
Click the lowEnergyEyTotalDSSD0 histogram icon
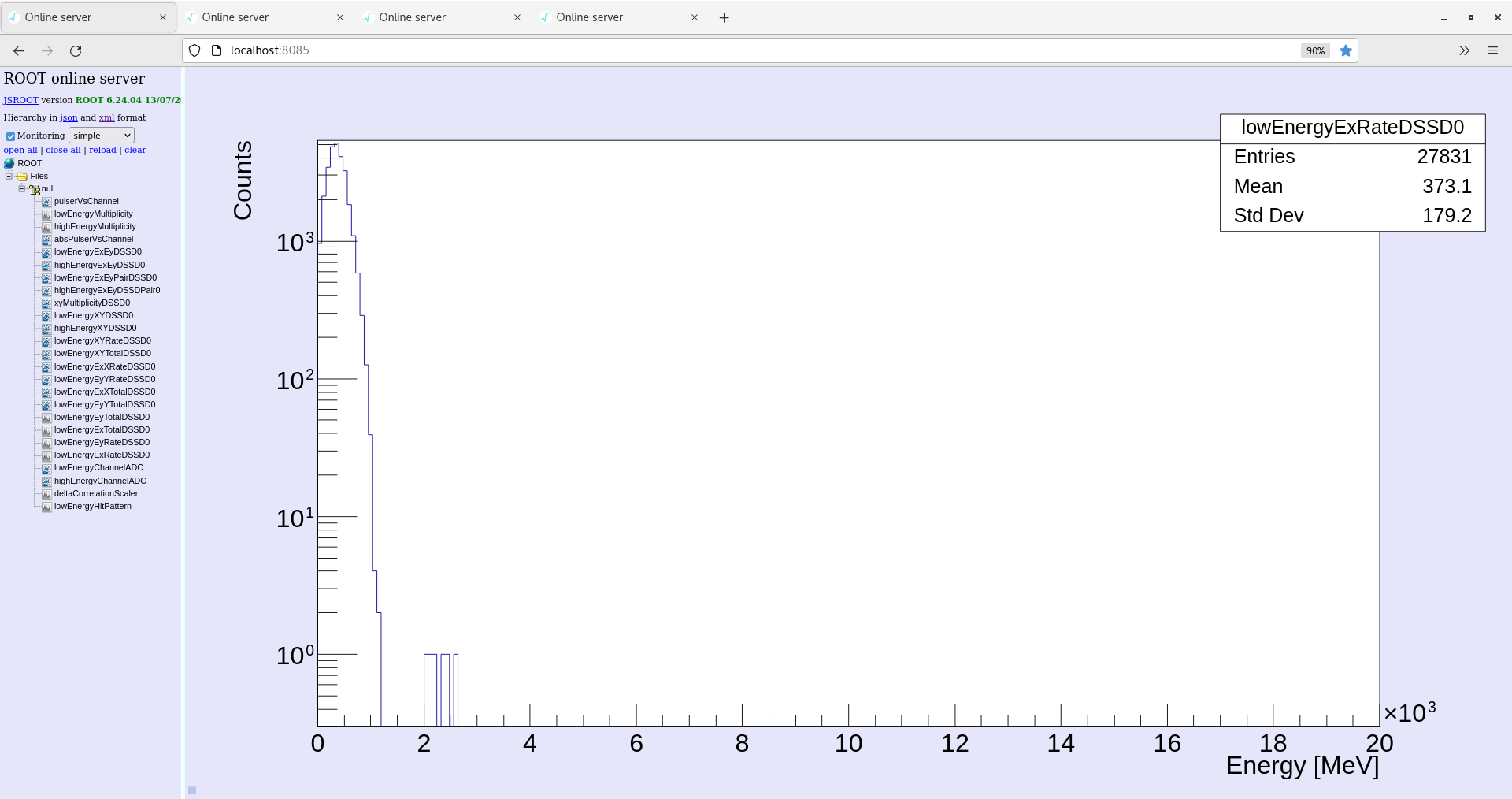(x=46, y=418)
